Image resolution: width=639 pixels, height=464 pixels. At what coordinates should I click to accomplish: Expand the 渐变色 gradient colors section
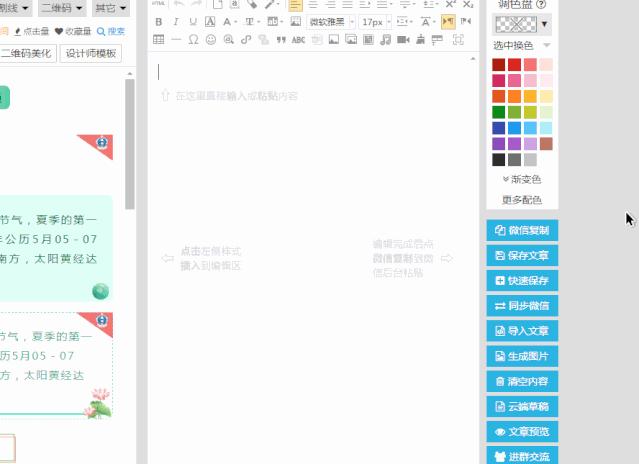(x=522, y=179)
